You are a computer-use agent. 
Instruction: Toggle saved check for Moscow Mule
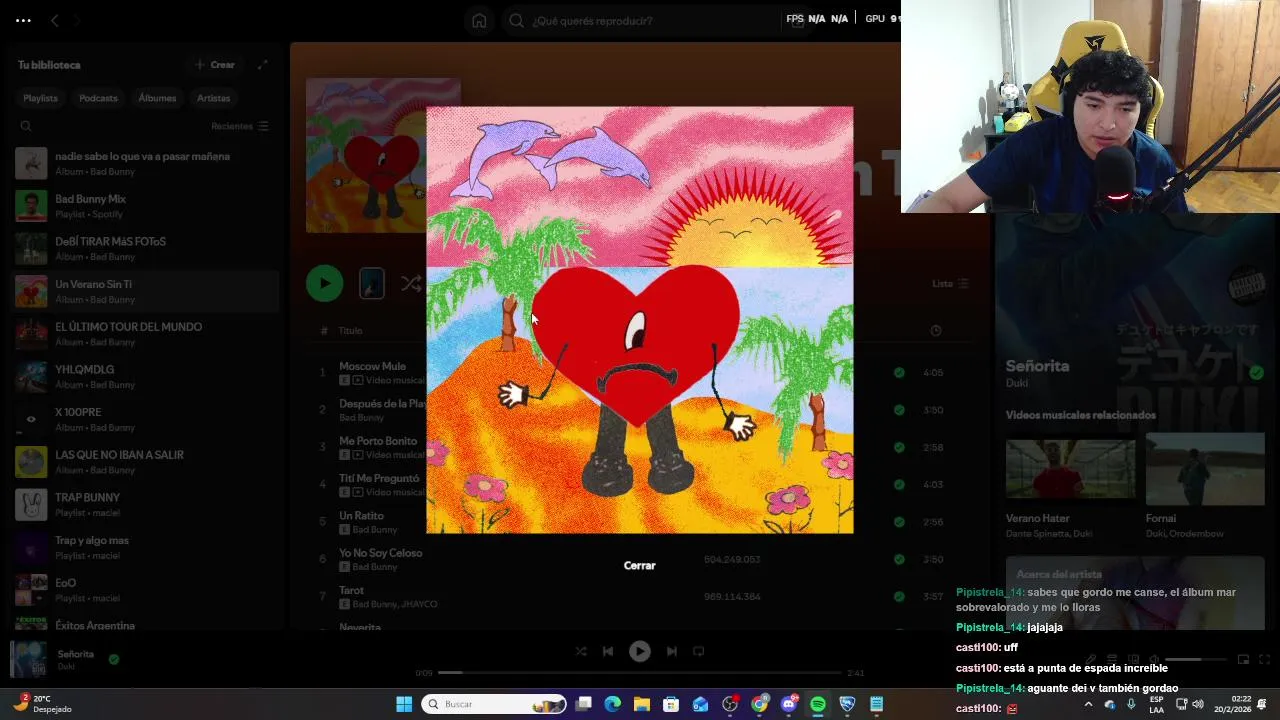(899, 372)
